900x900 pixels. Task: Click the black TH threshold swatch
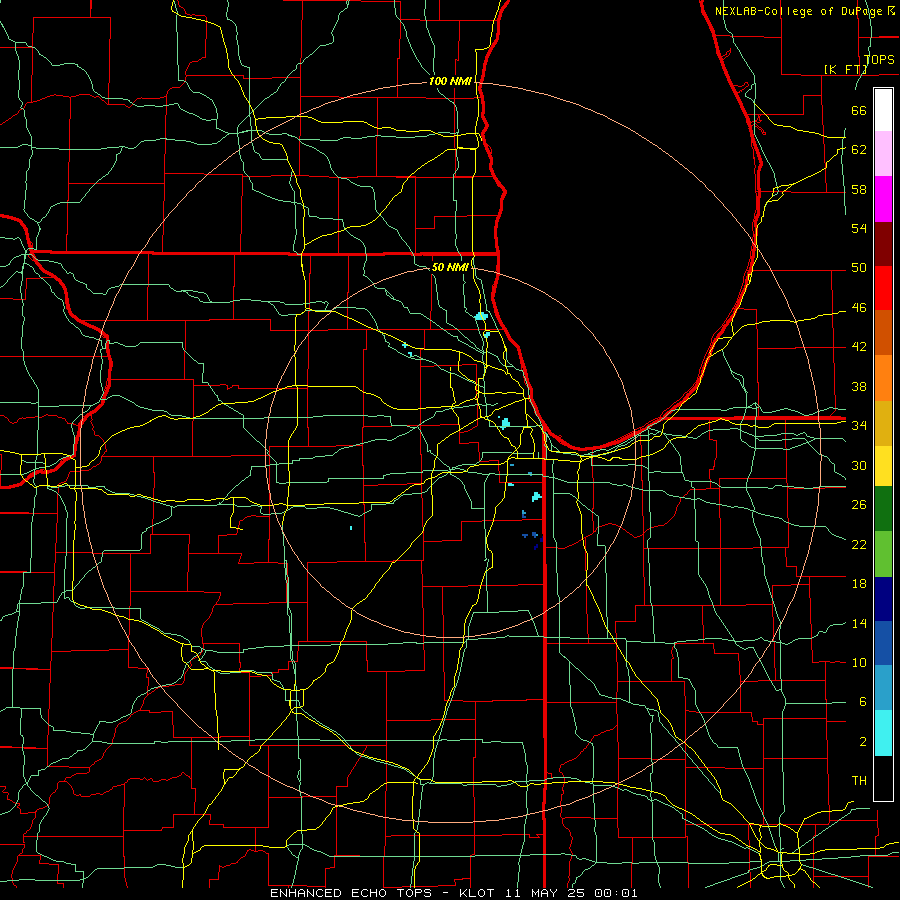pos(883,778)
